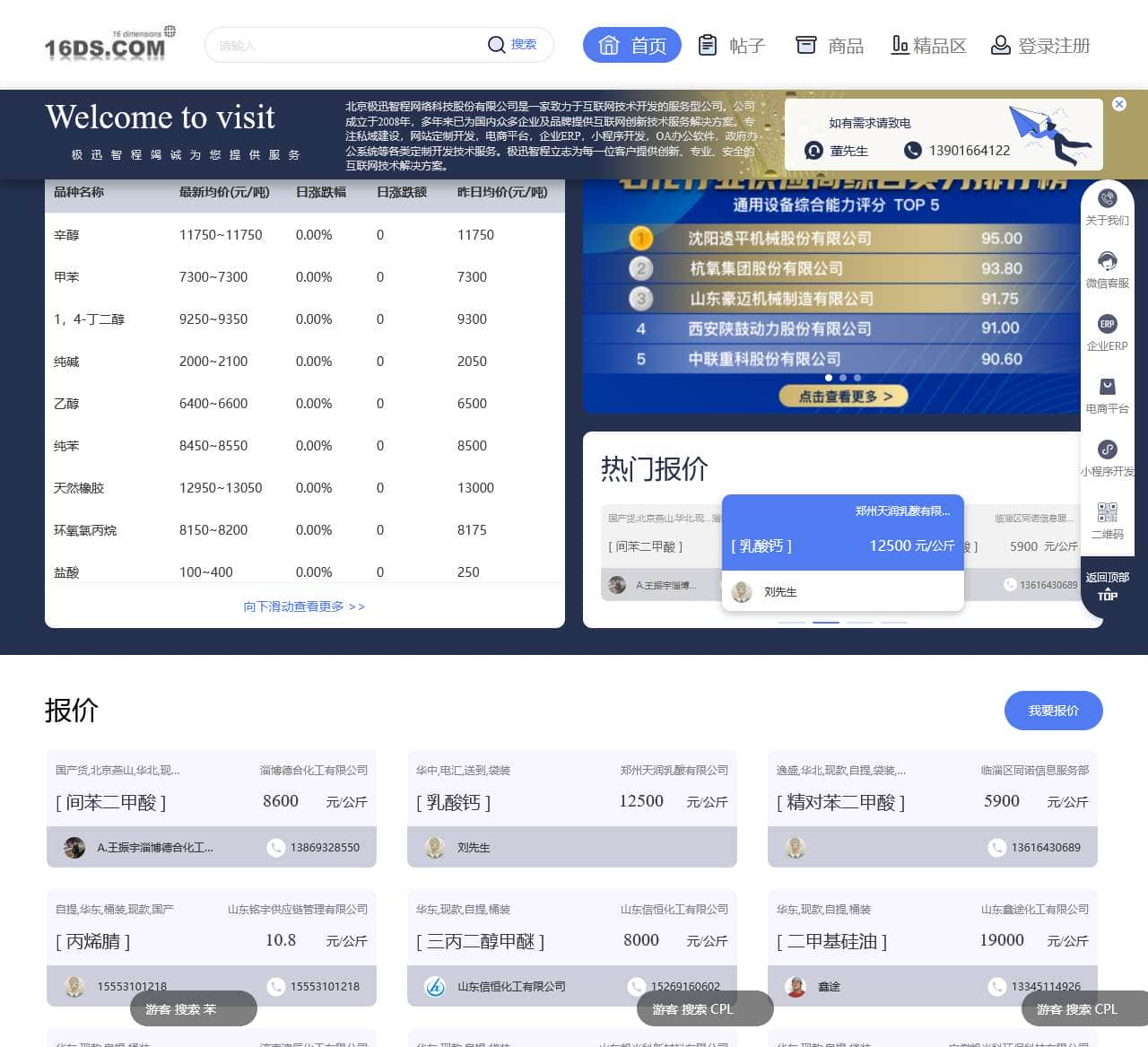Show the 二维码 QR code icon
The image size is (1148, 1047).
pos(1108,512)
